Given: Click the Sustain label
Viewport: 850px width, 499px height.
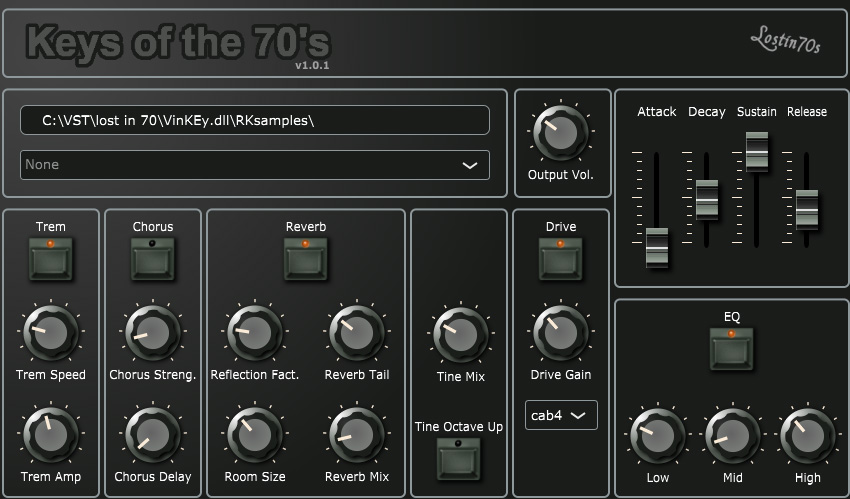Looking at the screenshot, I should pyautogui.click(x=757, y=112).
